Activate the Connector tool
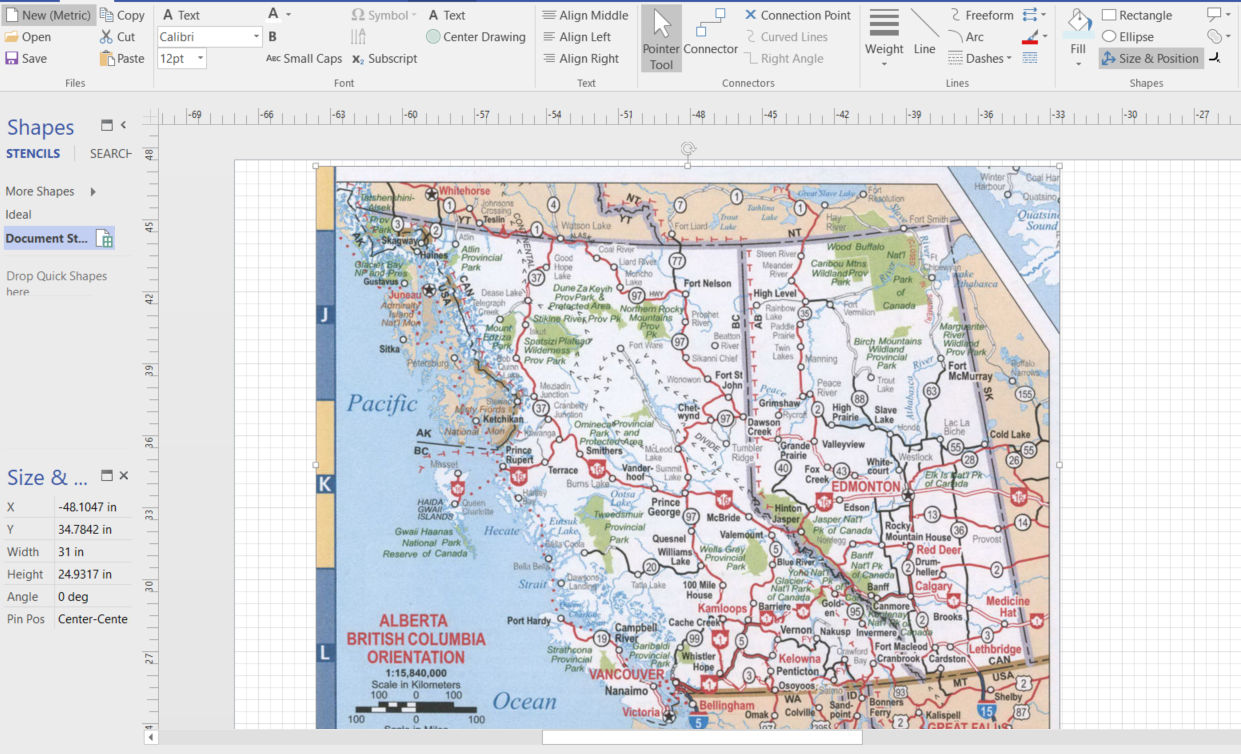The image size is (1241, 754). tap(710, 34)
